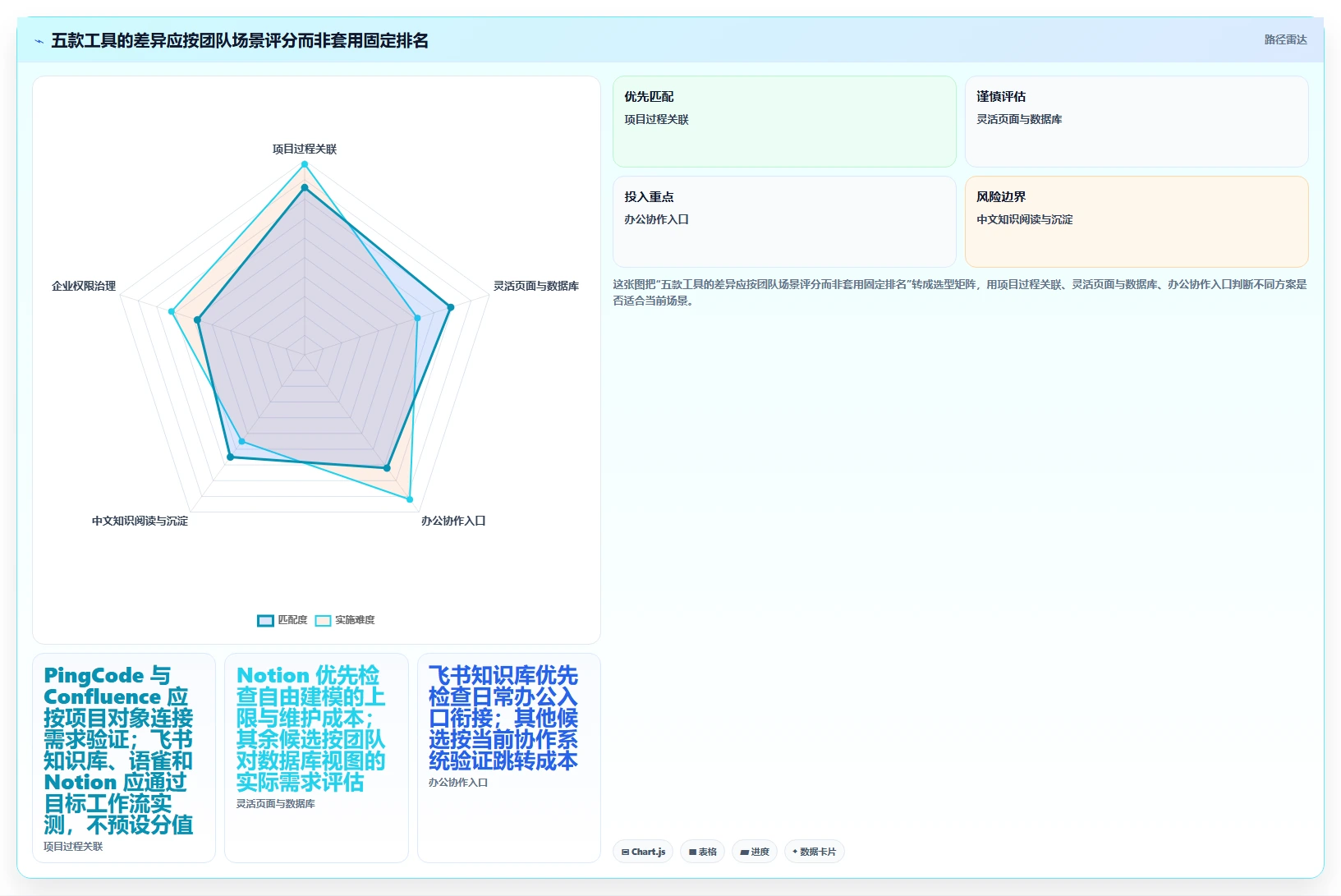
Task: Open the 谨慎评估 card
Action: pos(1137,122)
